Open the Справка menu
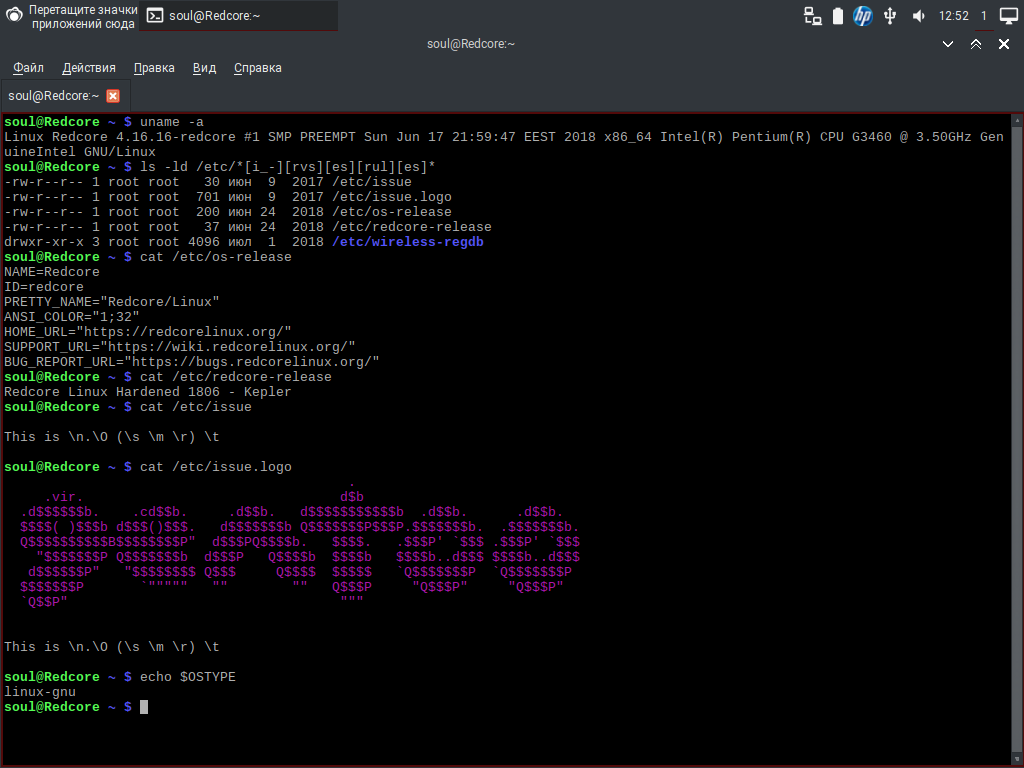The height and width of the screenshot is (768, 1024). pos(258,68)
